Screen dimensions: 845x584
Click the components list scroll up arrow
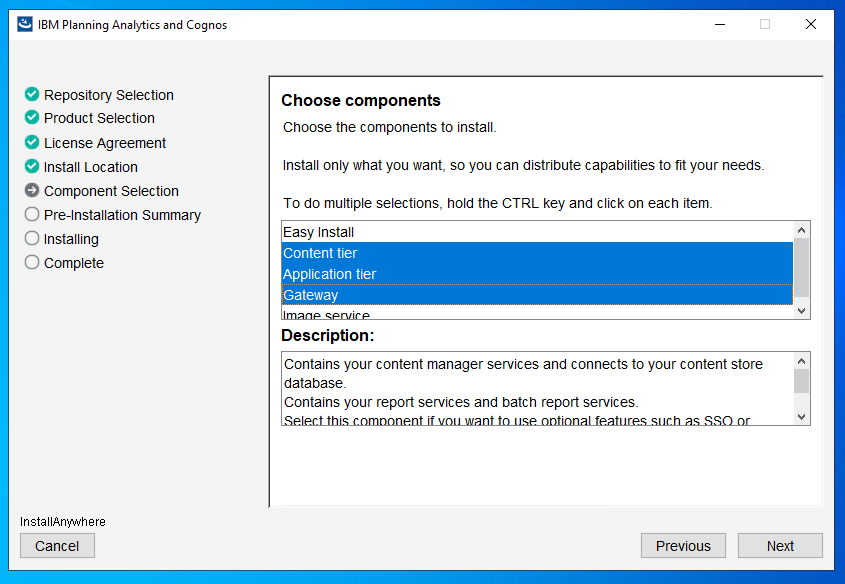click(x=801, y=230)
